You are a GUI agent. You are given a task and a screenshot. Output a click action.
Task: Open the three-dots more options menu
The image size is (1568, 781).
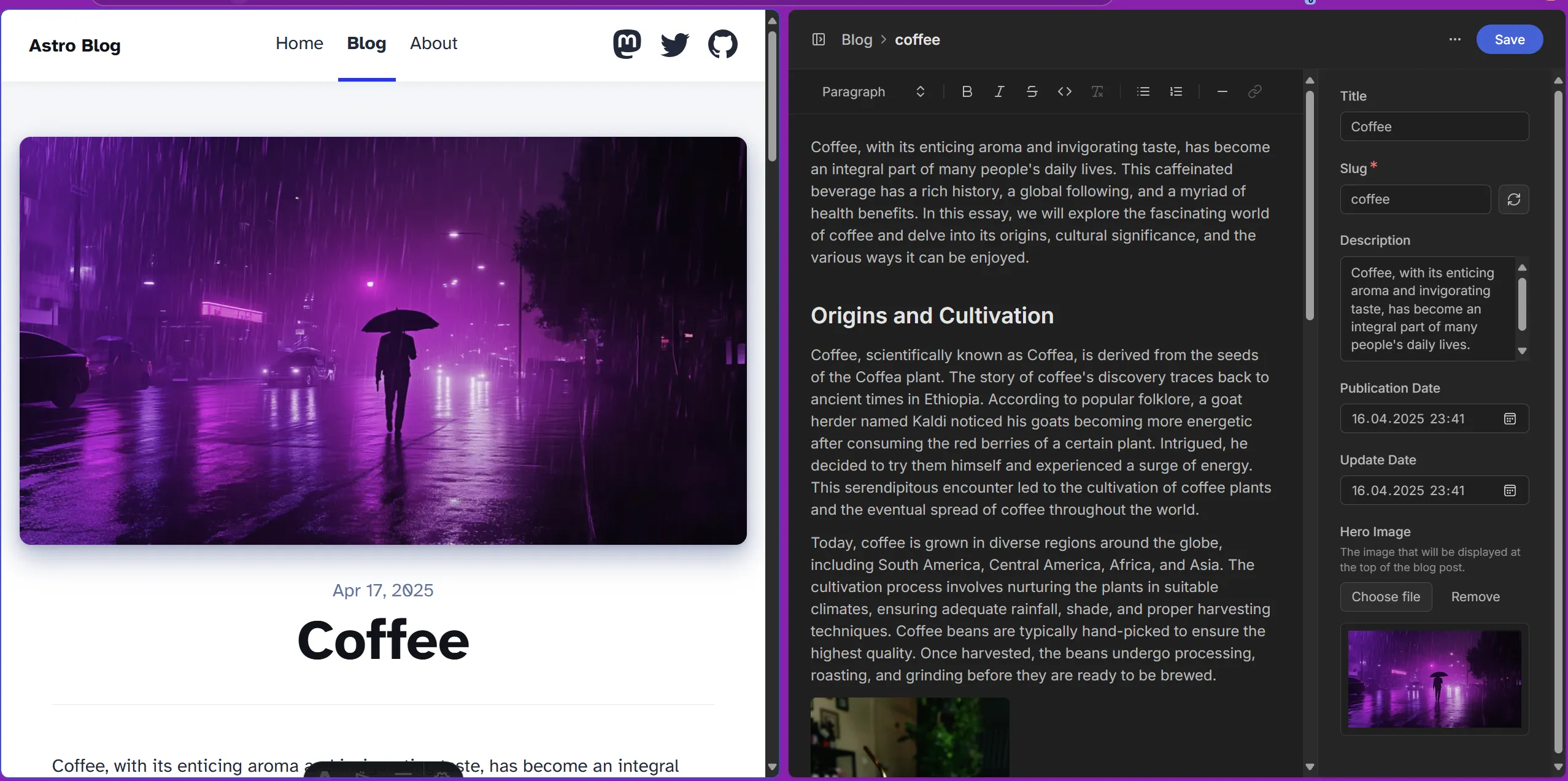coord(1454,40)
